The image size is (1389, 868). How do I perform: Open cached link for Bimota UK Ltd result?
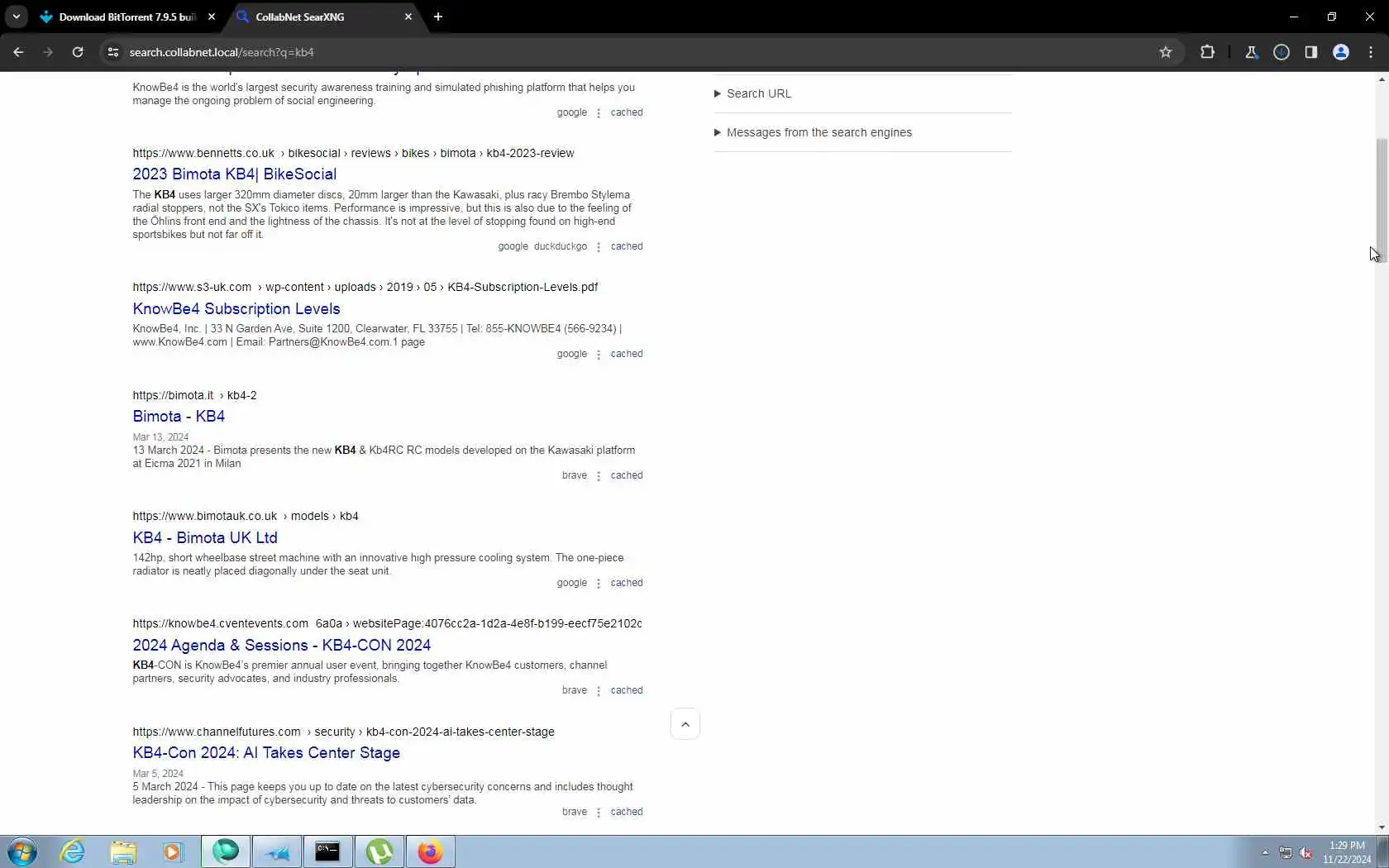[x=627, y=583]
